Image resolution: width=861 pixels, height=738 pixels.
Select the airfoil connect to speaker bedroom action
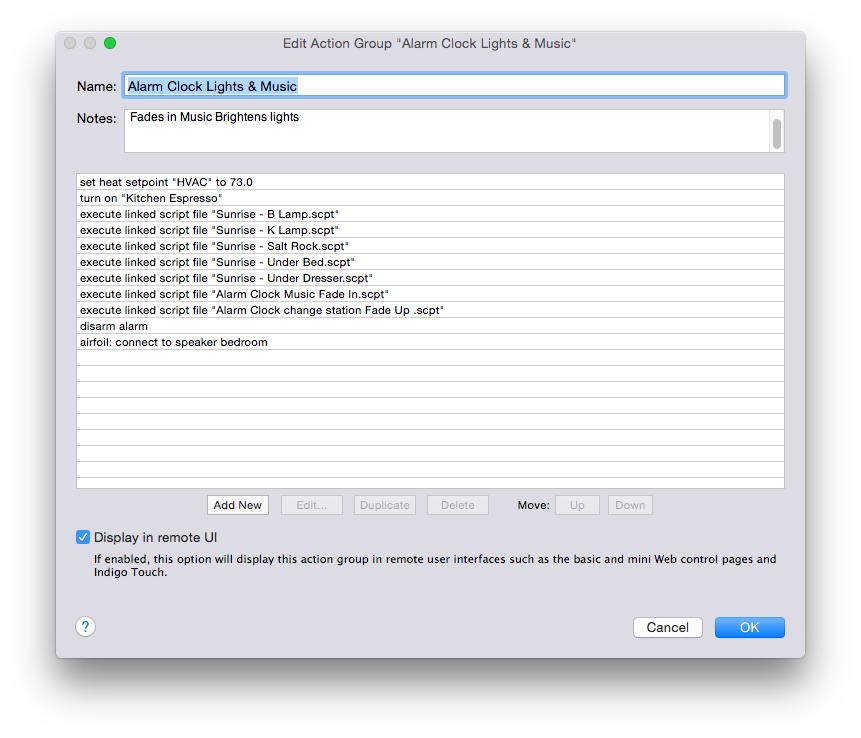click(430, 342)
